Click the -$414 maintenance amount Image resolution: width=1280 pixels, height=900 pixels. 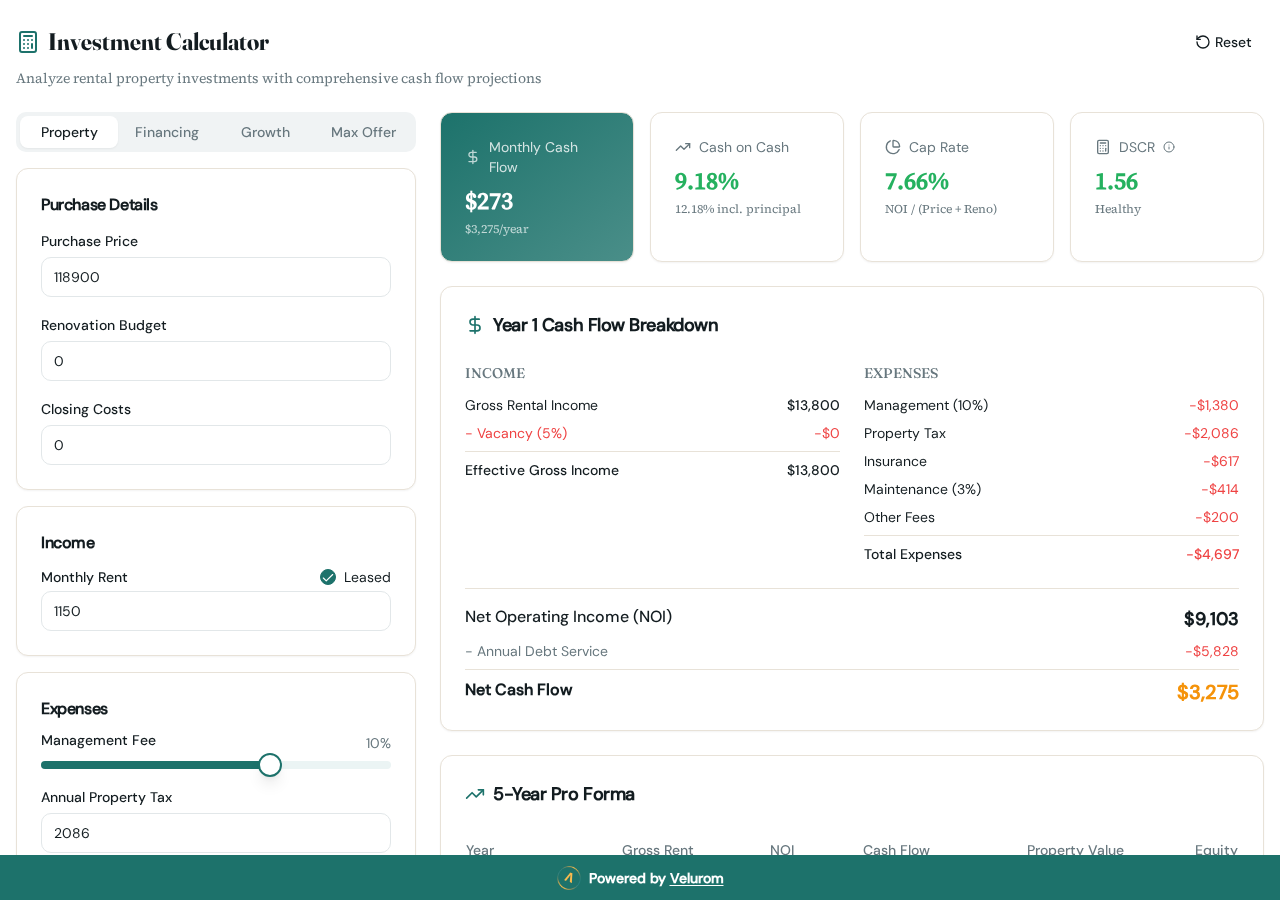click(x=1220, y=489)
